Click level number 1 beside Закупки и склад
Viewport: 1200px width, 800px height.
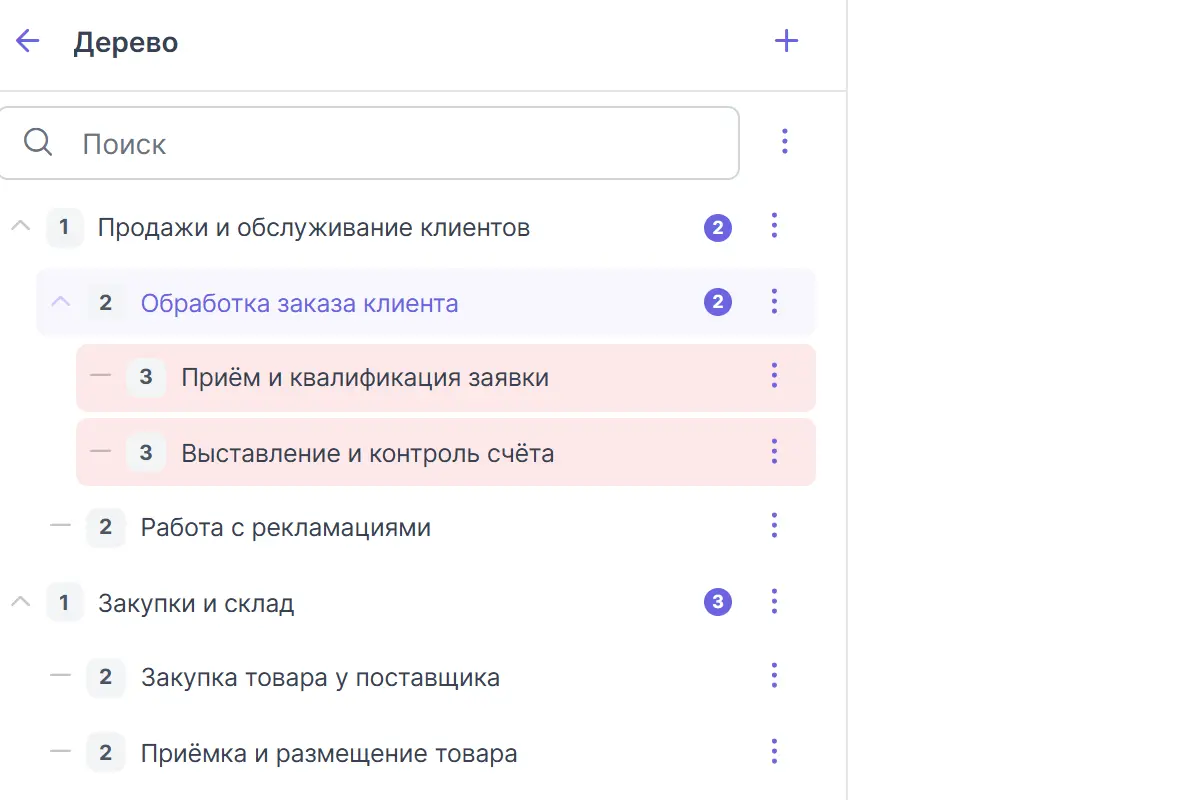point(65,602)
